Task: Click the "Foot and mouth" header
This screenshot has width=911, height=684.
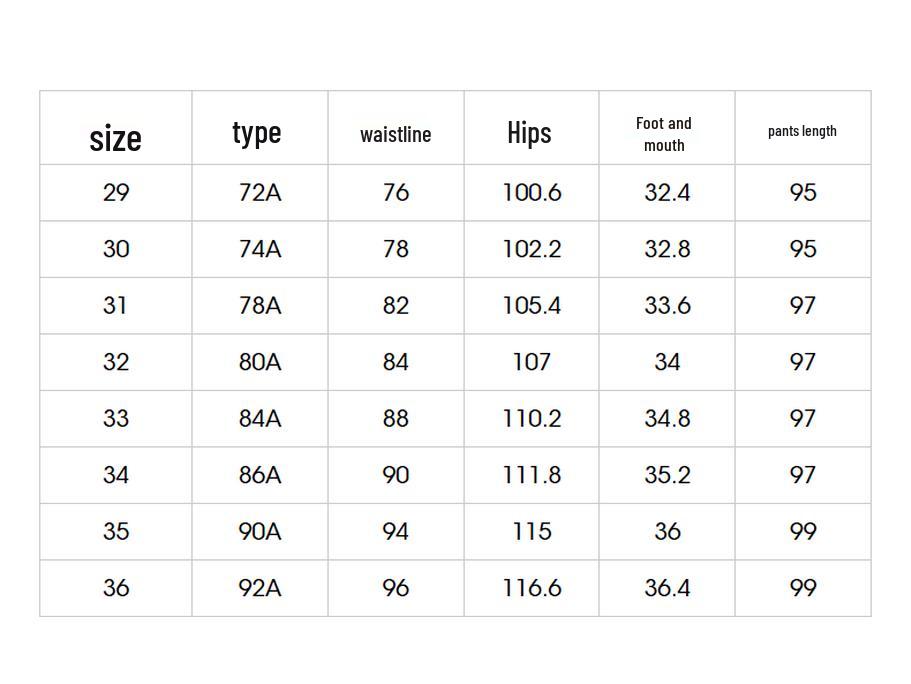Action: click(664, 134)
